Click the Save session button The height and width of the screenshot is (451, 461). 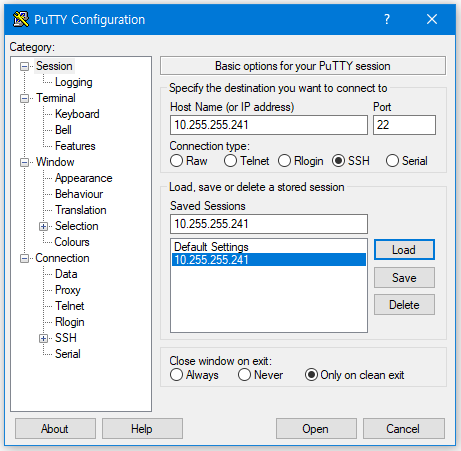click(404, 277)
